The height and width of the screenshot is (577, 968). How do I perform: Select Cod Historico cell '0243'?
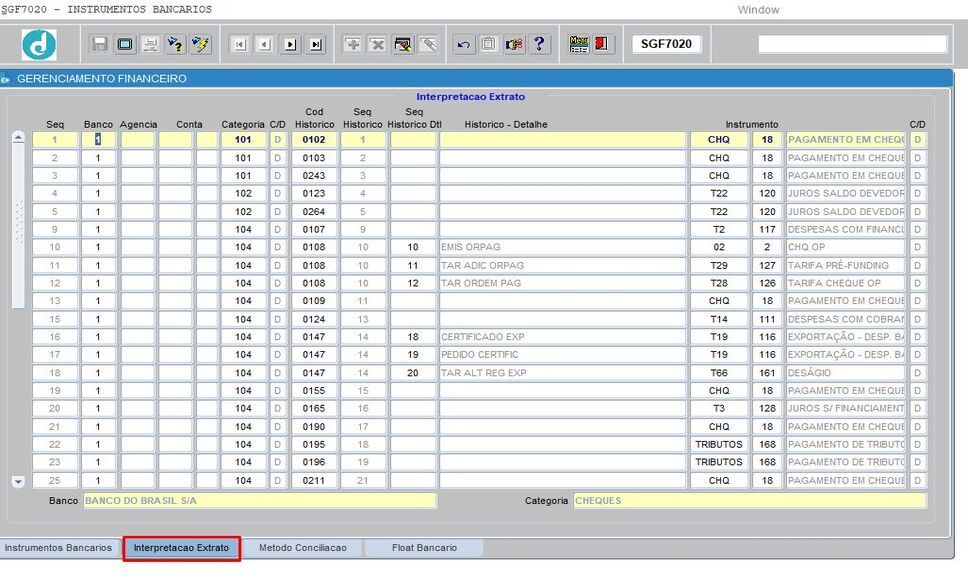(x=314, y=176)
